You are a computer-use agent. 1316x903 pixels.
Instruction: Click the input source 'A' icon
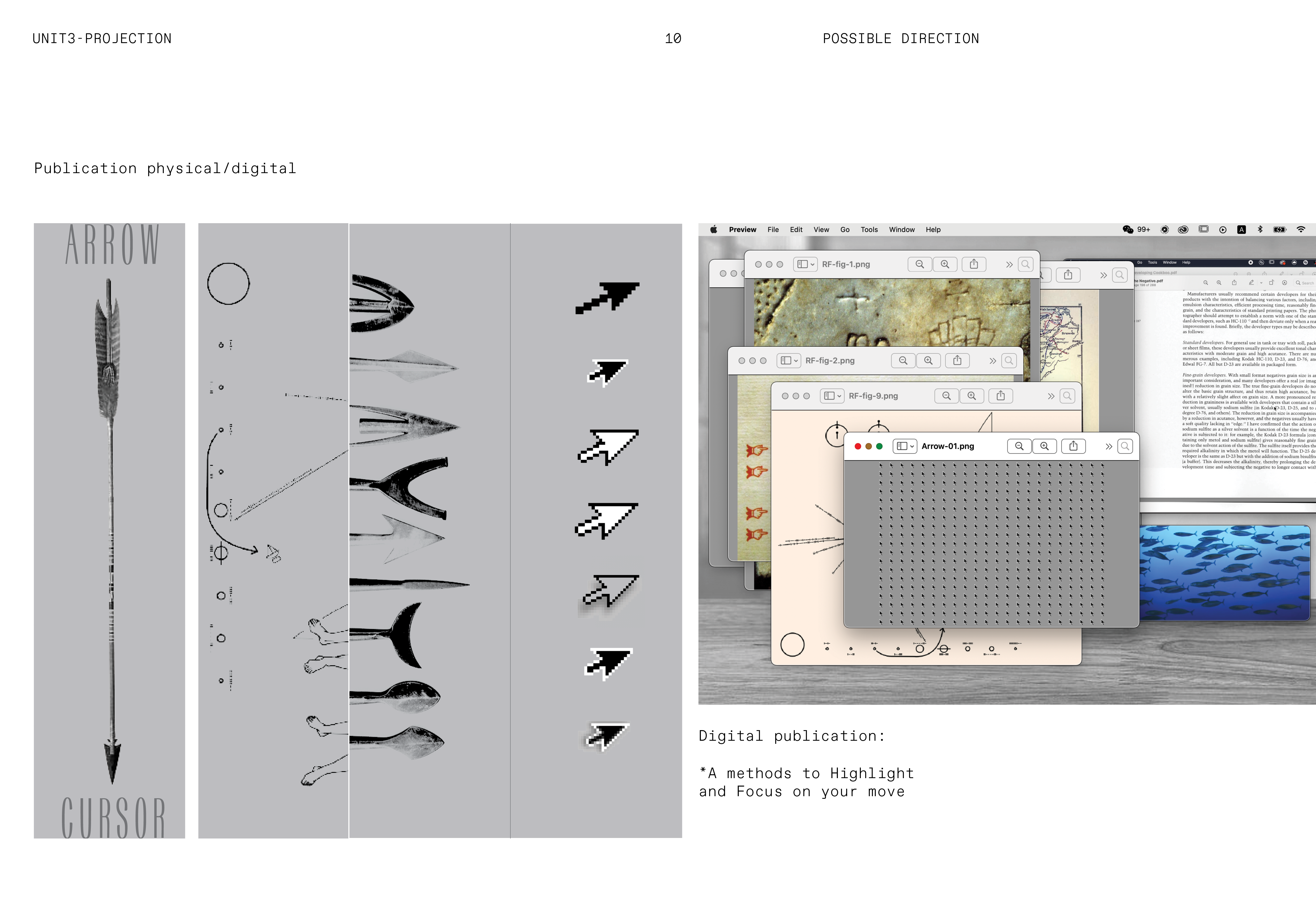[x=1241, y=230]
